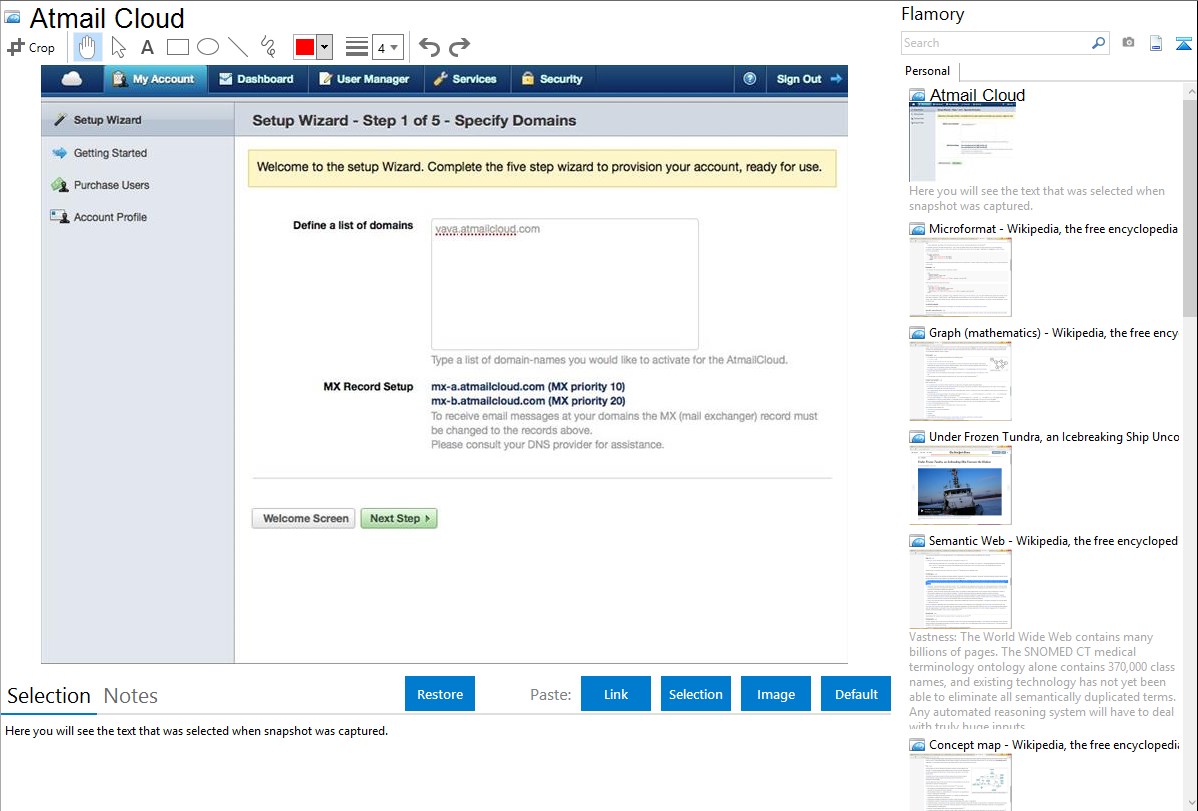
Task: Pick the text annotation tool
Action: [x=147, y=47]
